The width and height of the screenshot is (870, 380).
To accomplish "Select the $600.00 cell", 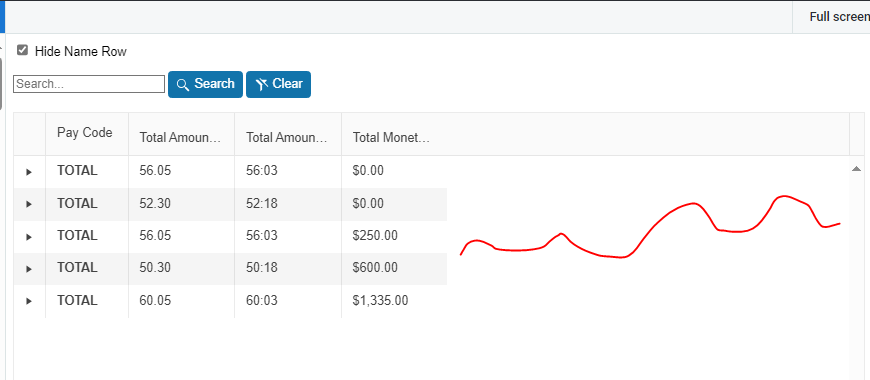I will coord(394,268).
